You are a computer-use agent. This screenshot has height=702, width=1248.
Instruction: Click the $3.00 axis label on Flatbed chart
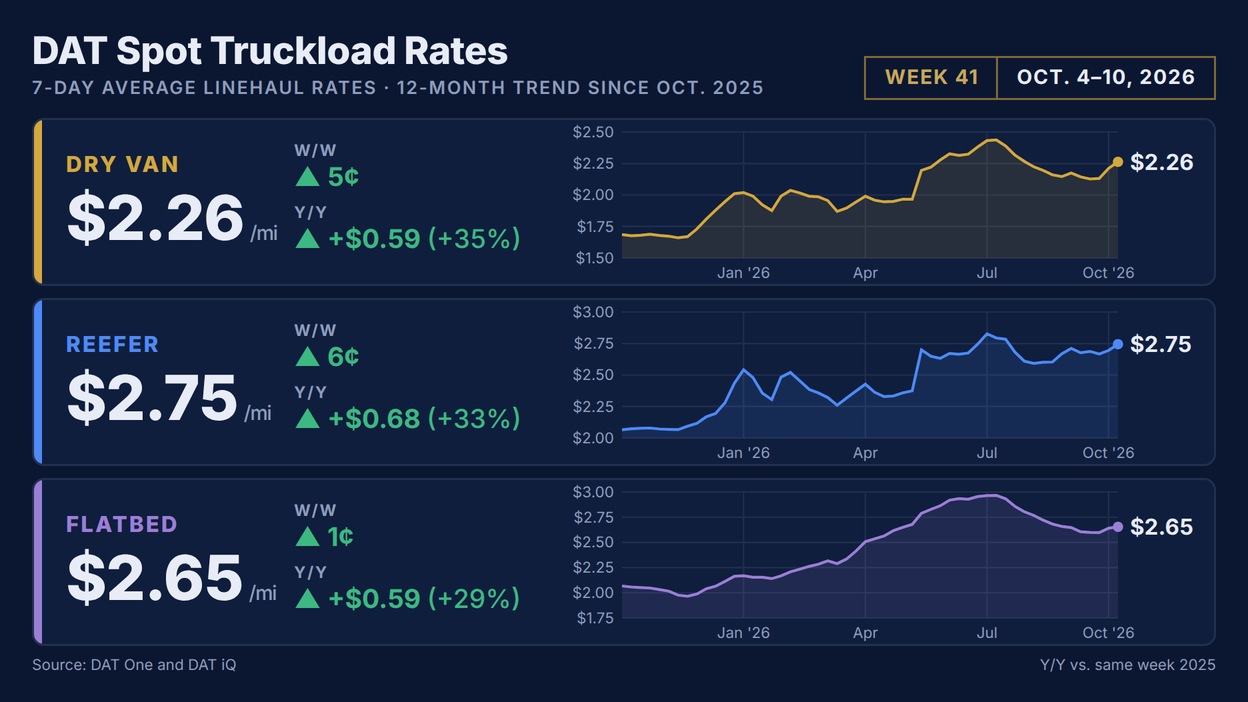[593, 492]
